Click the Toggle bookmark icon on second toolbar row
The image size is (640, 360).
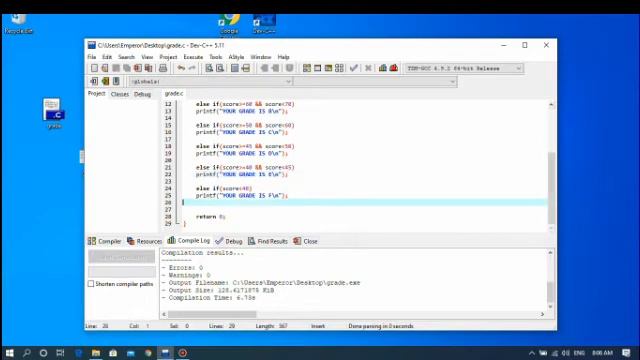click(105, 81)
